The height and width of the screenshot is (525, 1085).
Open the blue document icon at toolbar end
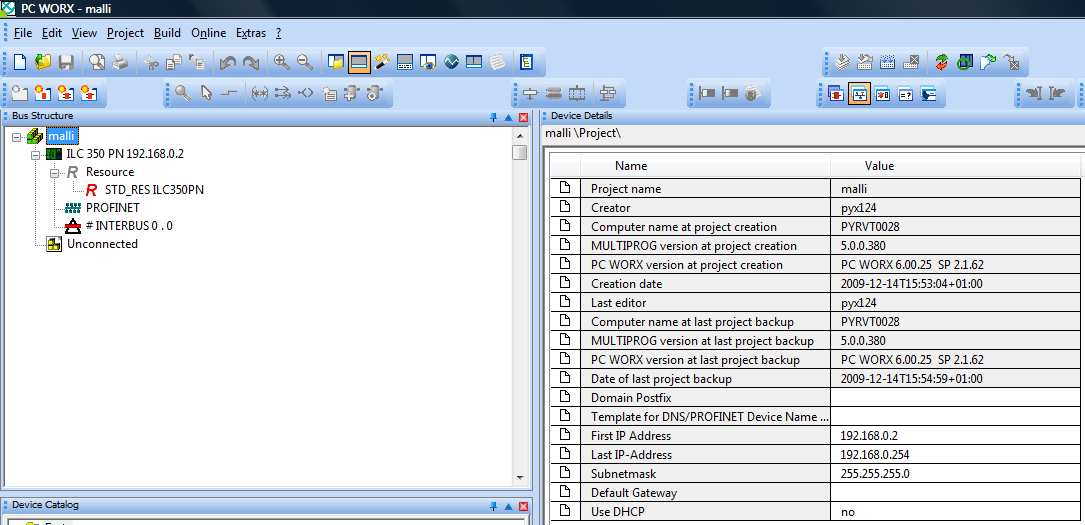527,62
